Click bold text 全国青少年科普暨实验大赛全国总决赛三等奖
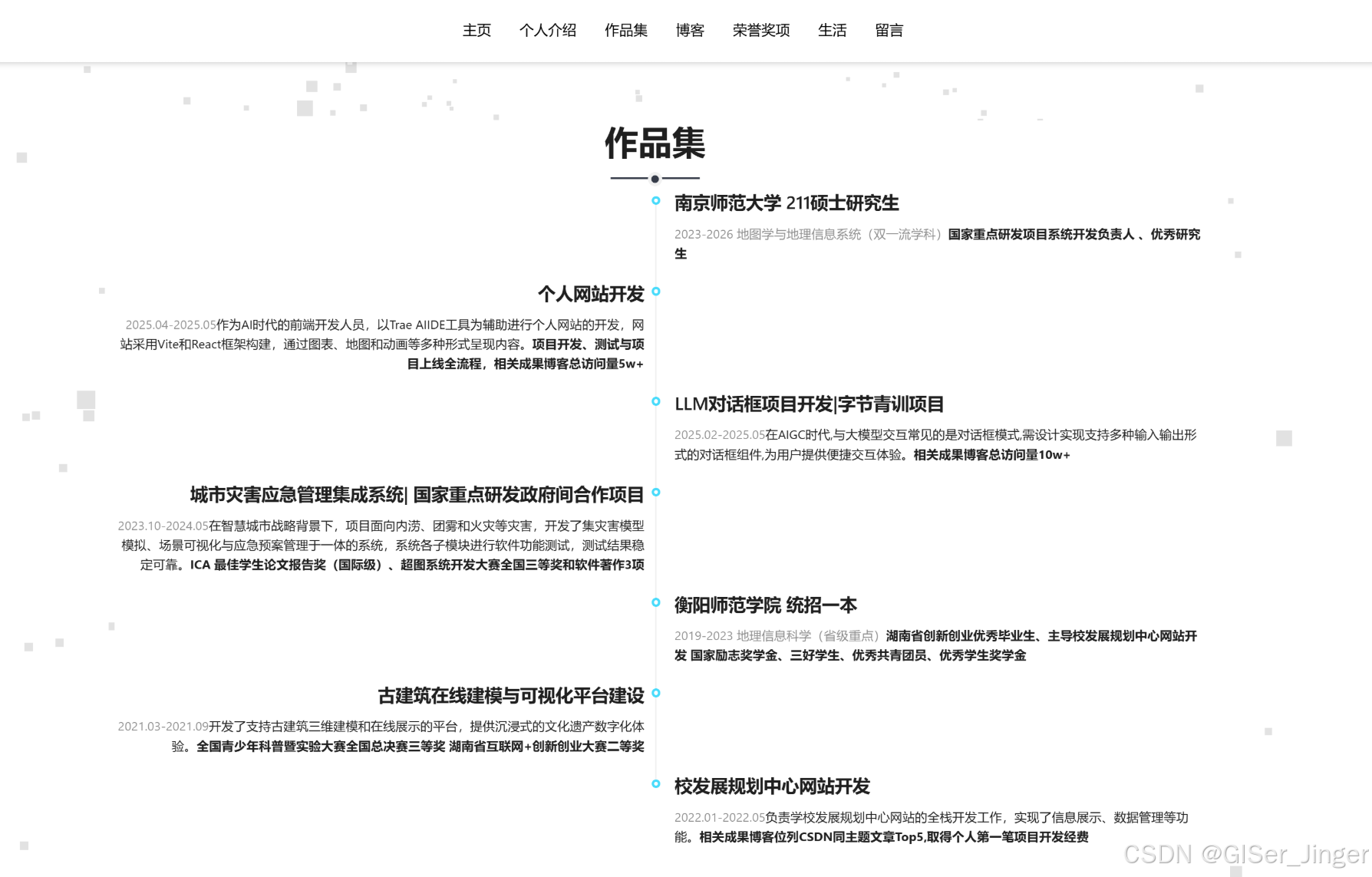Viewport: 1372px width, 877px height. [321, 747]
